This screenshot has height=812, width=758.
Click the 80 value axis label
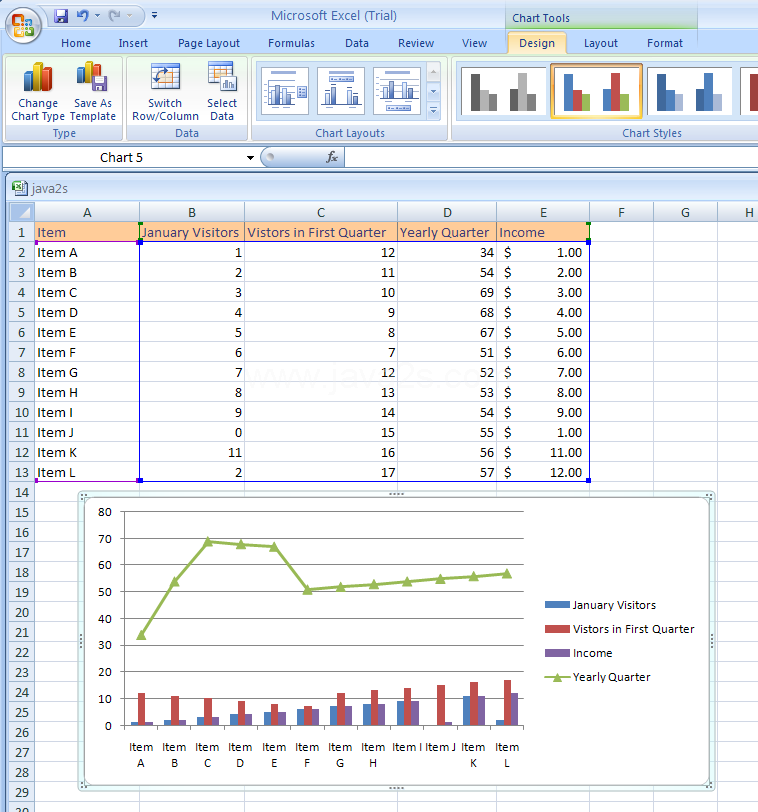pyautogui.click(x=105, y=512)
